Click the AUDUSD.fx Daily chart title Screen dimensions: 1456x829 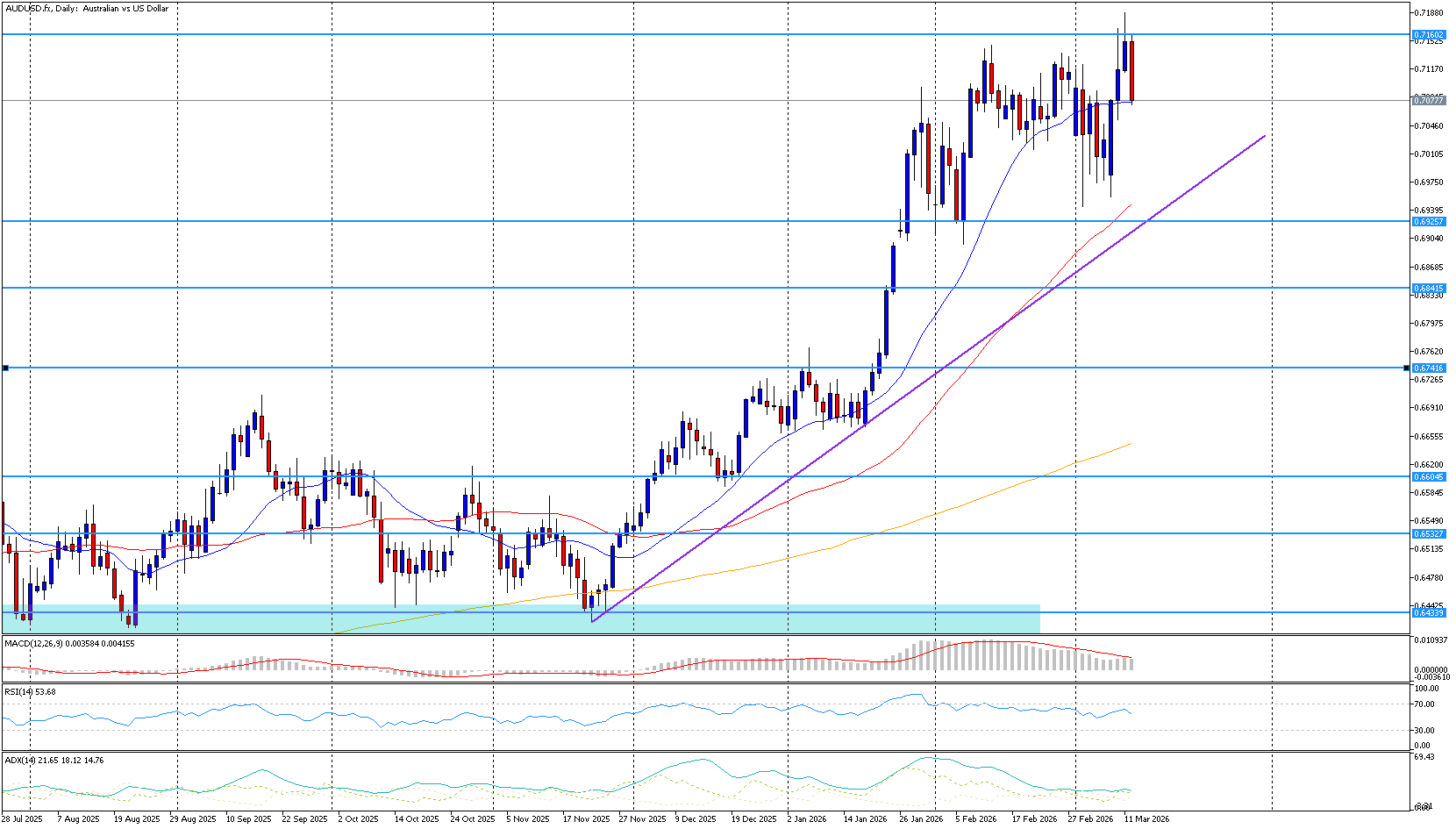(x=86, y=9)
